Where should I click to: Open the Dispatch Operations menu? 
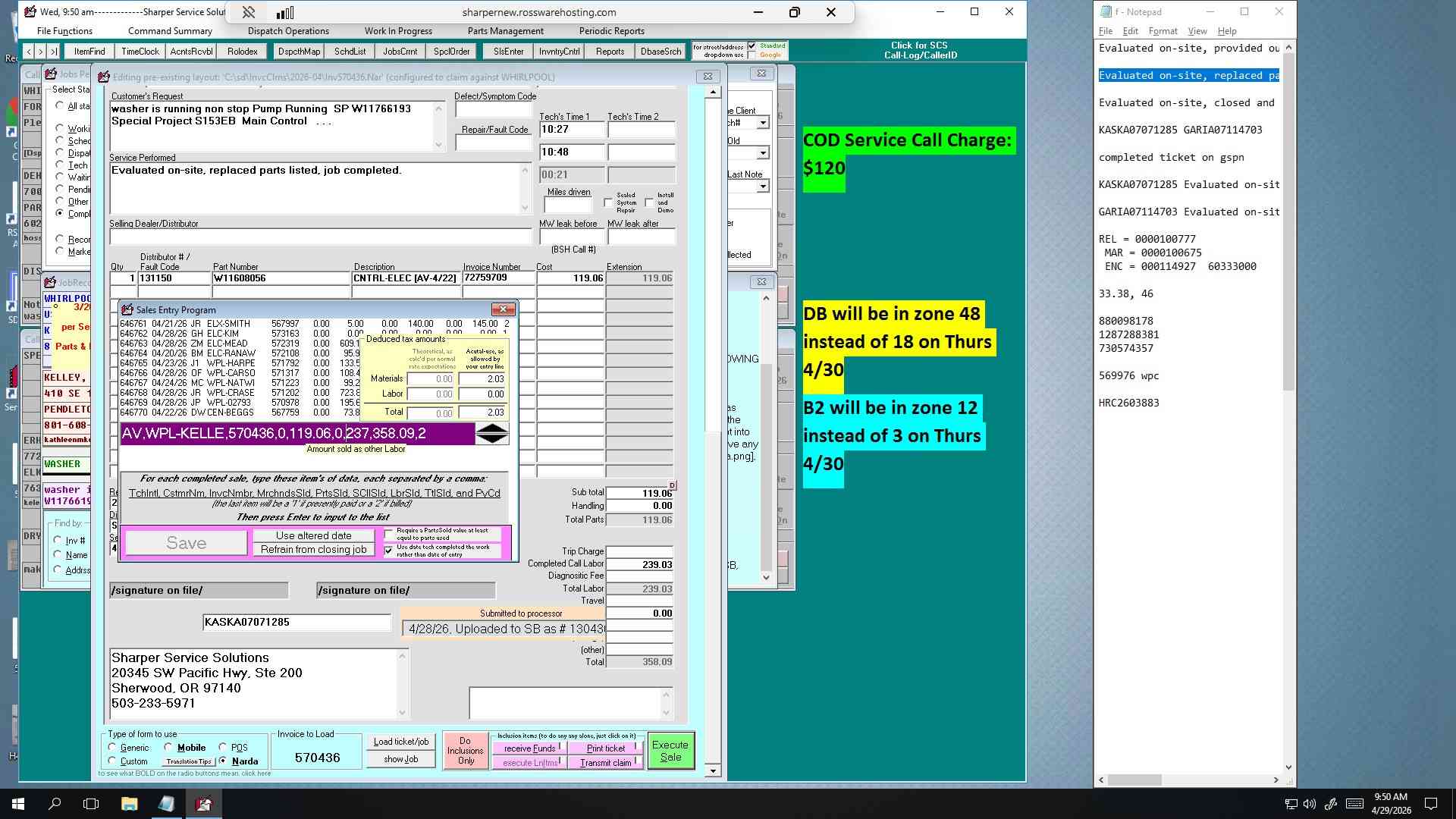(288, 31)
